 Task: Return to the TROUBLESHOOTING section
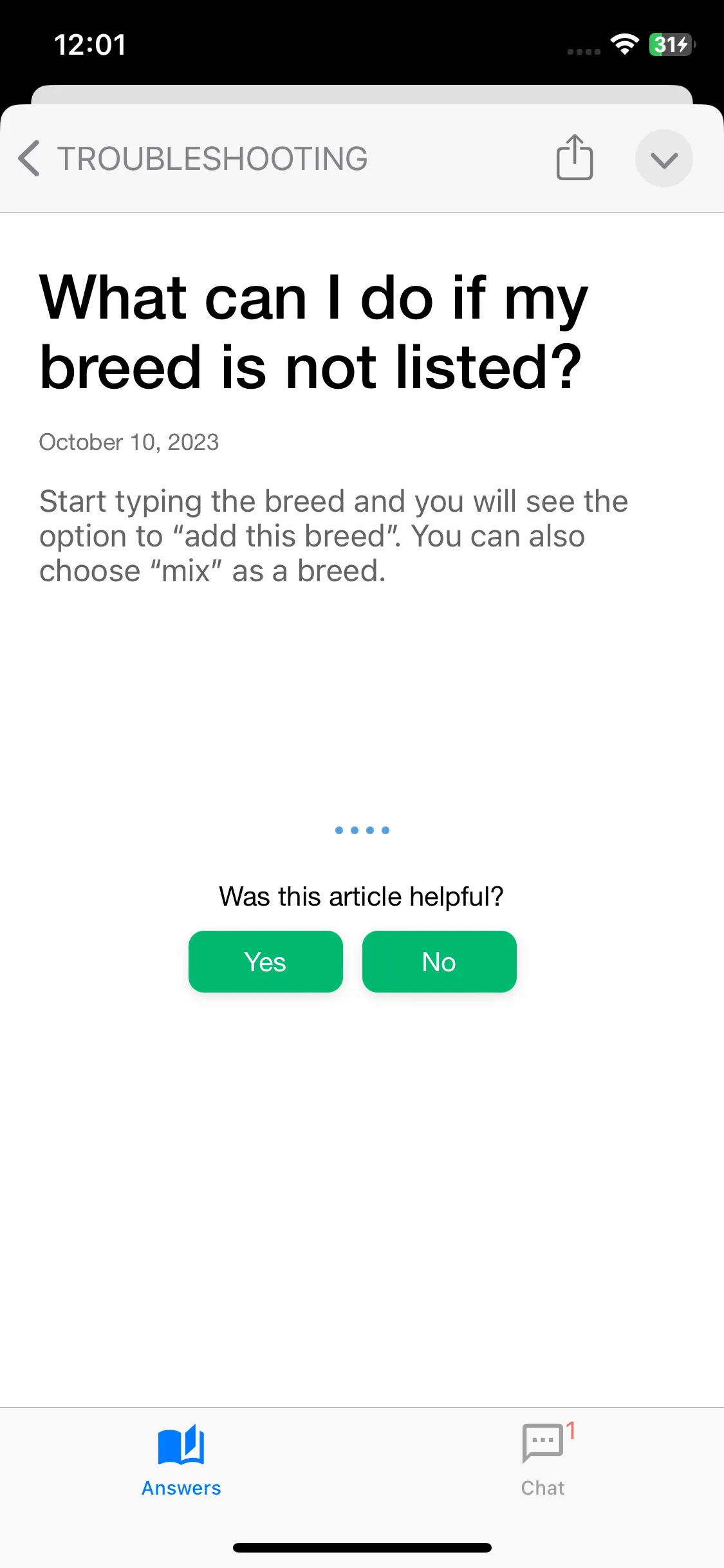212,158
